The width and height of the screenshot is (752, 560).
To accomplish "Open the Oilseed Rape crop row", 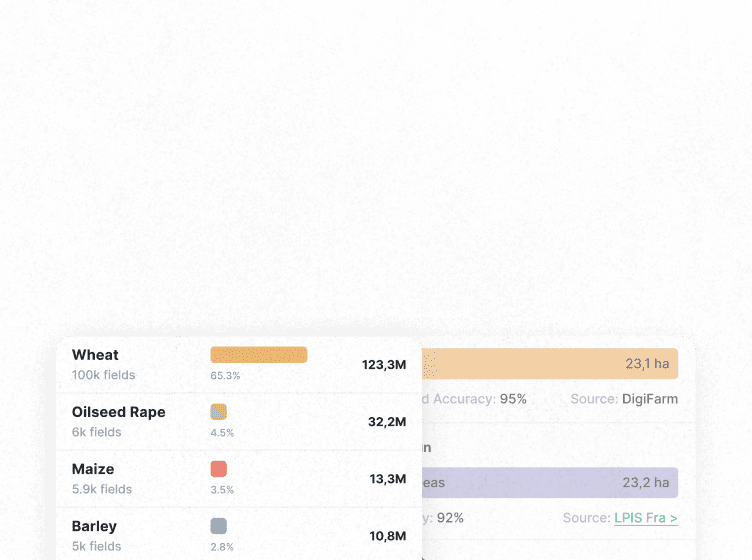I will click(118, 412).
